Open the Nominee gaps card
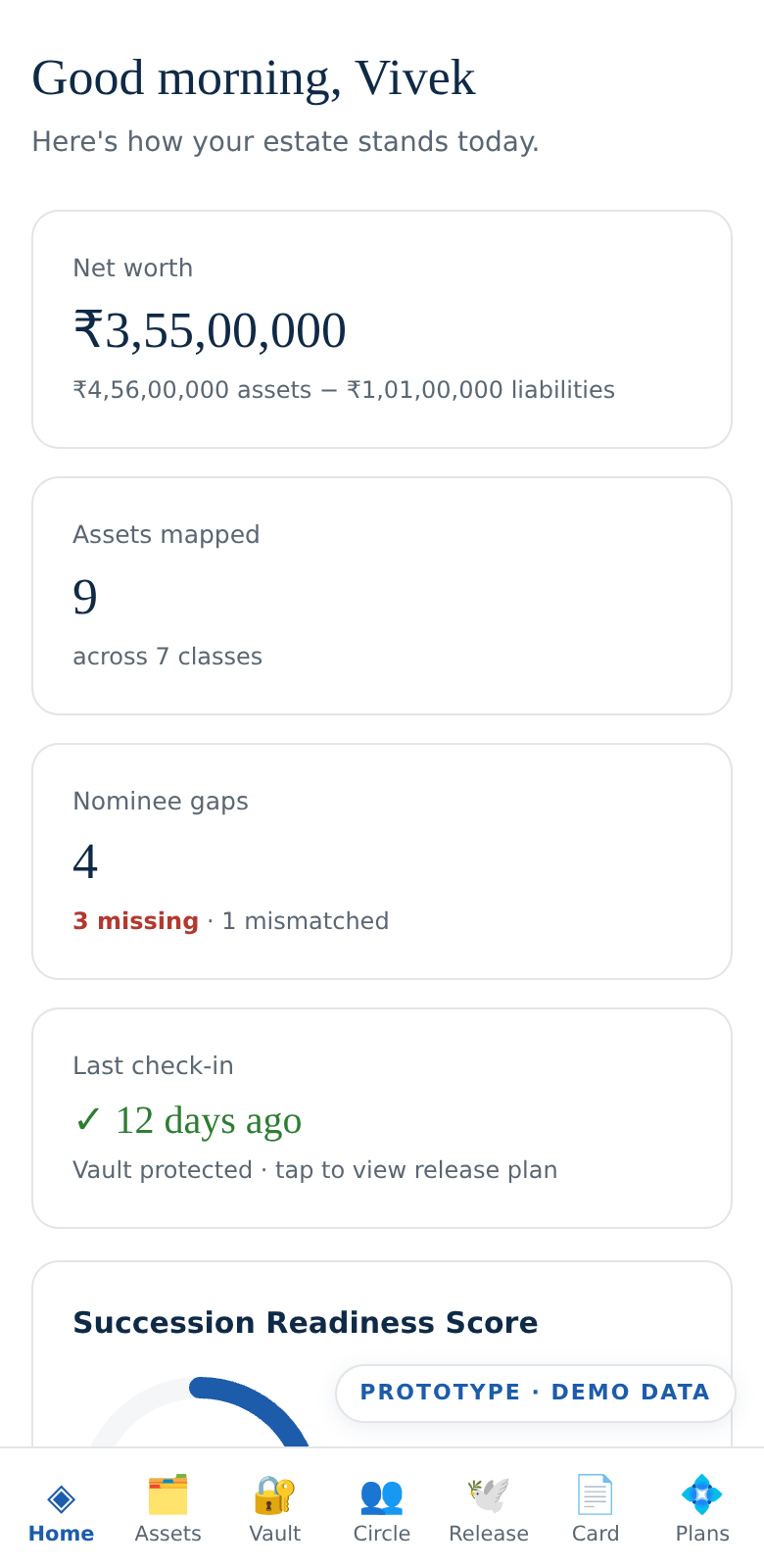The height and width of the screenshot is (1568, 764). pyautogui.click(x=382, y=861)
